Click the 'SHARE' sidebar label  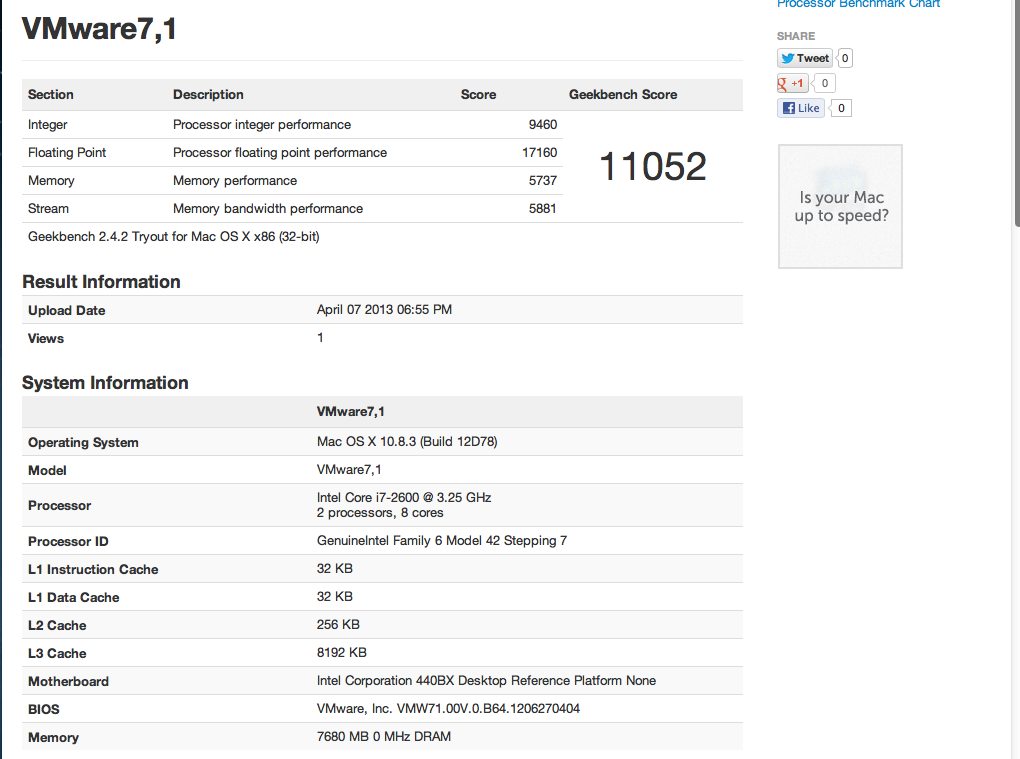[x=796, y=36]
